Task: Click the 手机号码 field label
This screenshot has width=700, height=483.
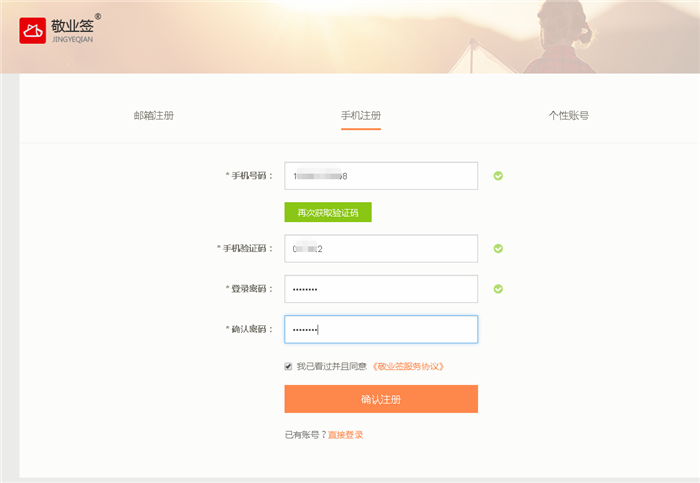Action: 248,176
